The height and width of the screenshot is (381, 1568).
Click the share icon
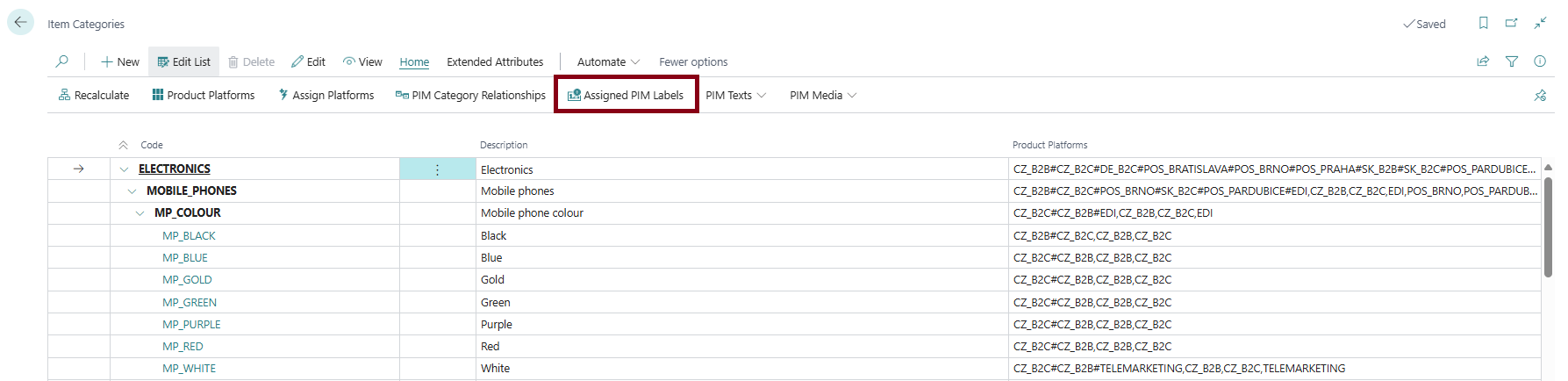point(1483,61)
